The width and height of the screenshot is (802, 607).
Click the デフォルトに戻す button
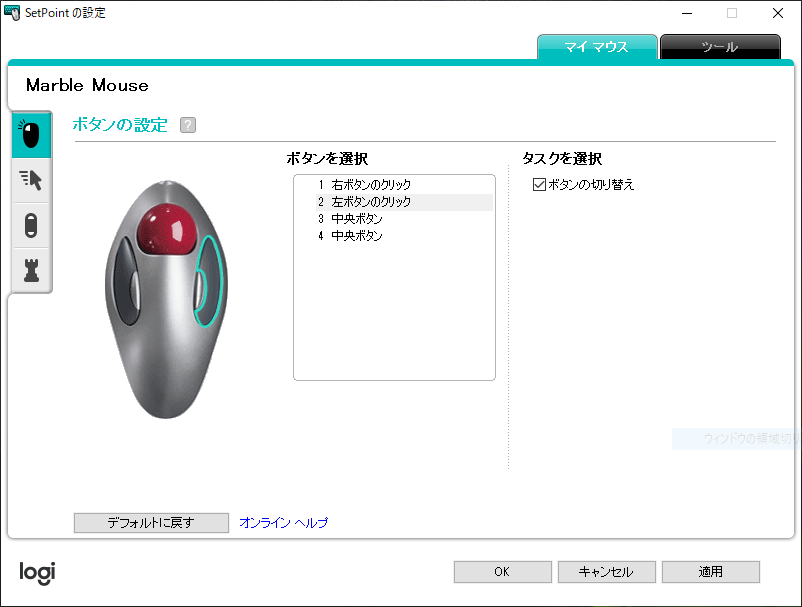pyautogui.click(x=151, y=523)
